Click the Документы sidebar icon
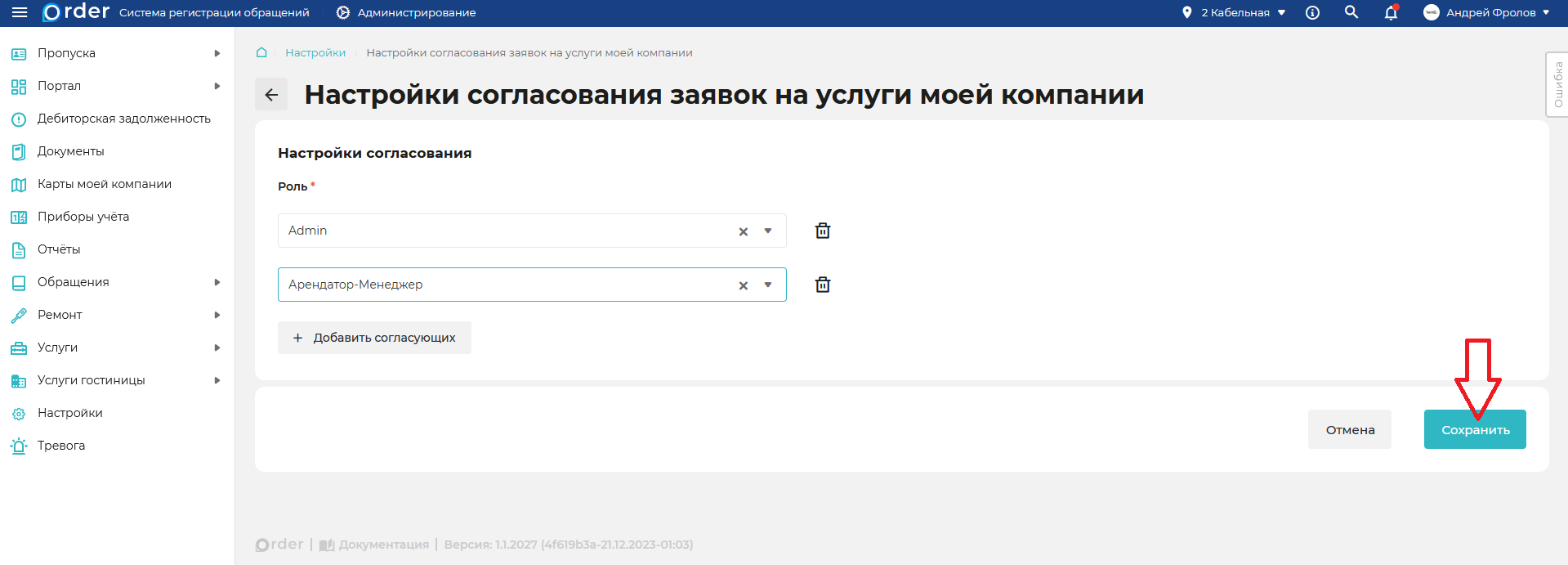Screen dimensions: 1568x565 [x=19, y=151]
